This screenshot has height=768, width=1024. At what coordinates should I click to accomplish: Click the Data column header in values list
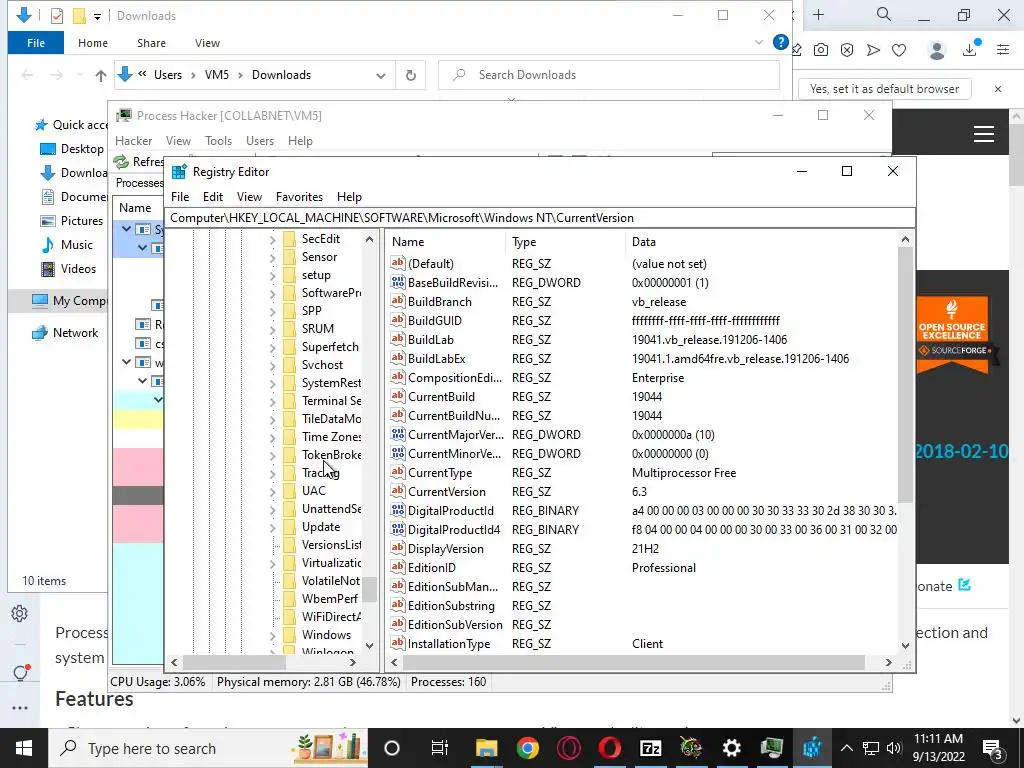point(761,242)
